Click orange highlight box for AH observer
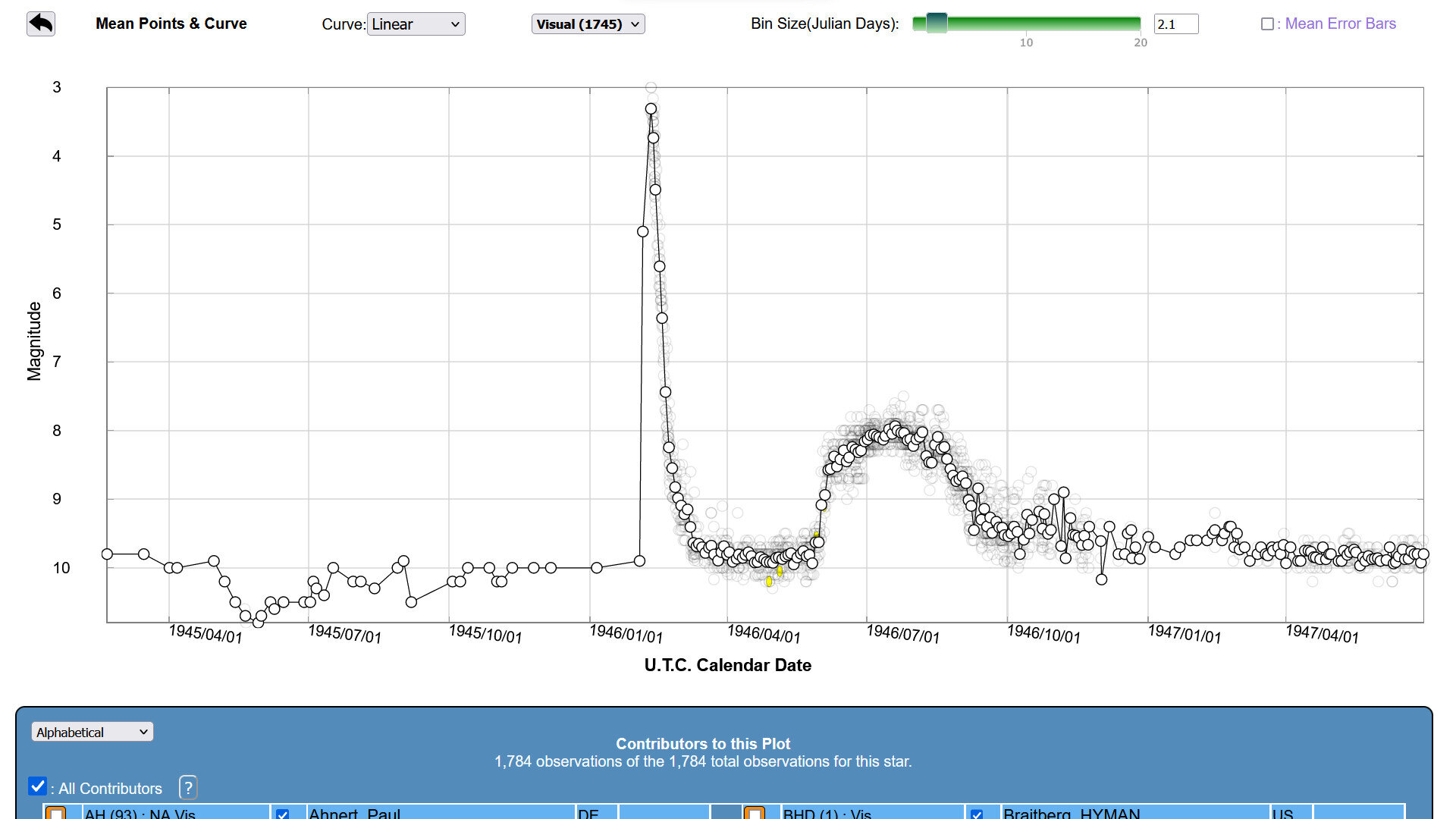Image resolution: width=1456 pixels, height=819 pixels. coord(56,813)
